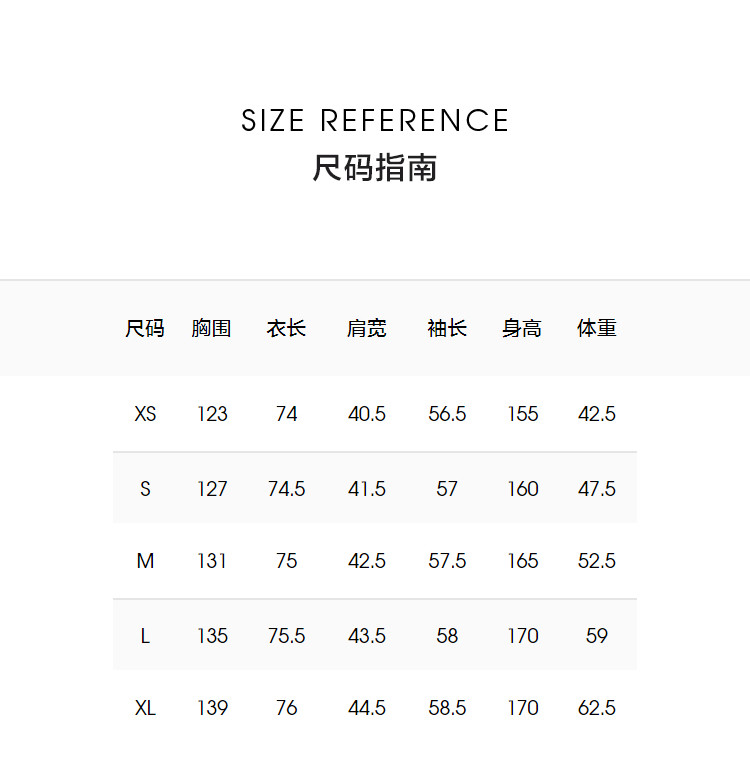Click the 衣长 column header

pyautogui.click(x=287, y=328)
